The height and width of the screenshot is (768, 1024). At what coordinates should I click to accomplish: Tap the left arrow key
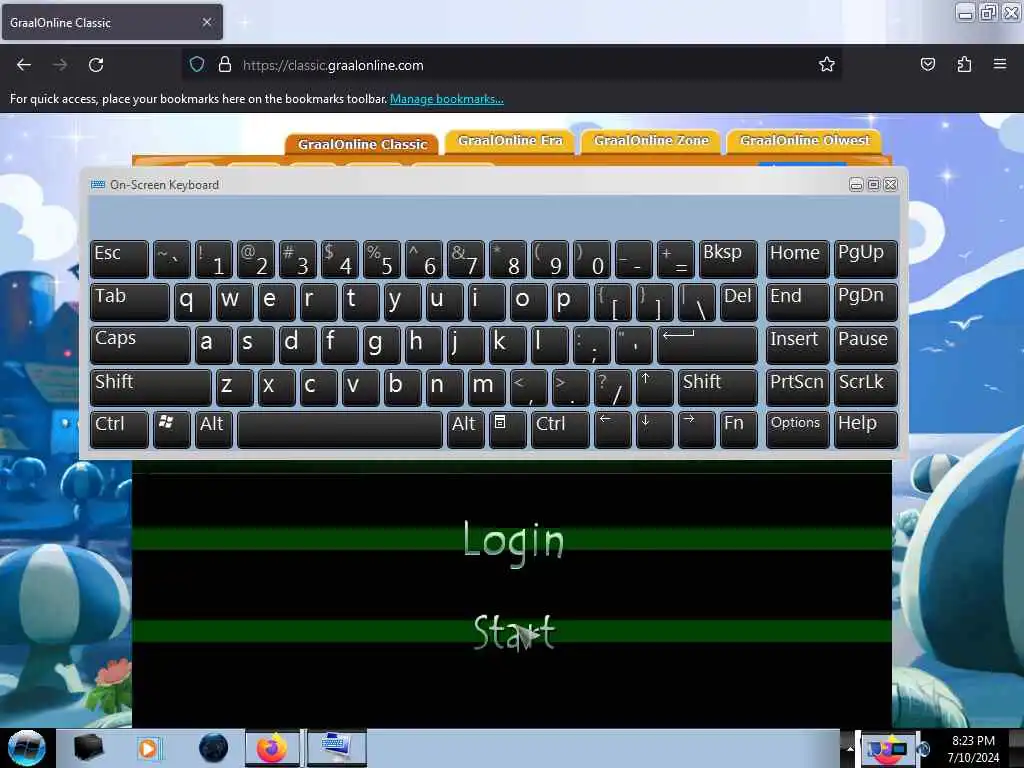613,430
